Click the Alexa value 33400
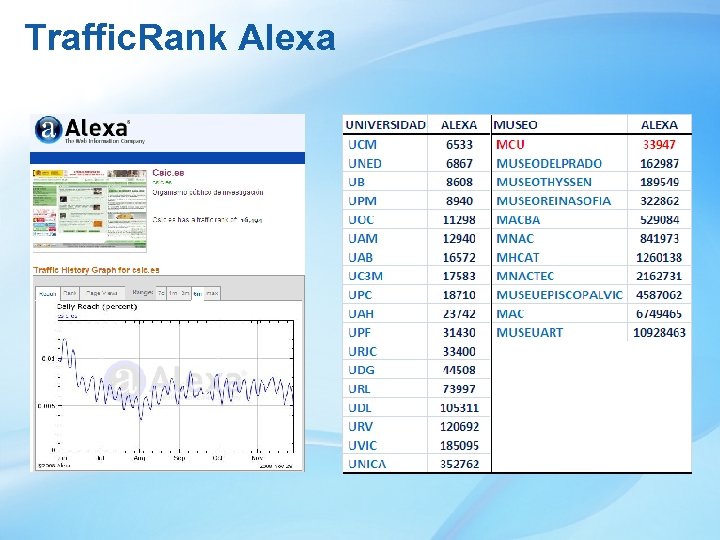 (x=459, y=351)
